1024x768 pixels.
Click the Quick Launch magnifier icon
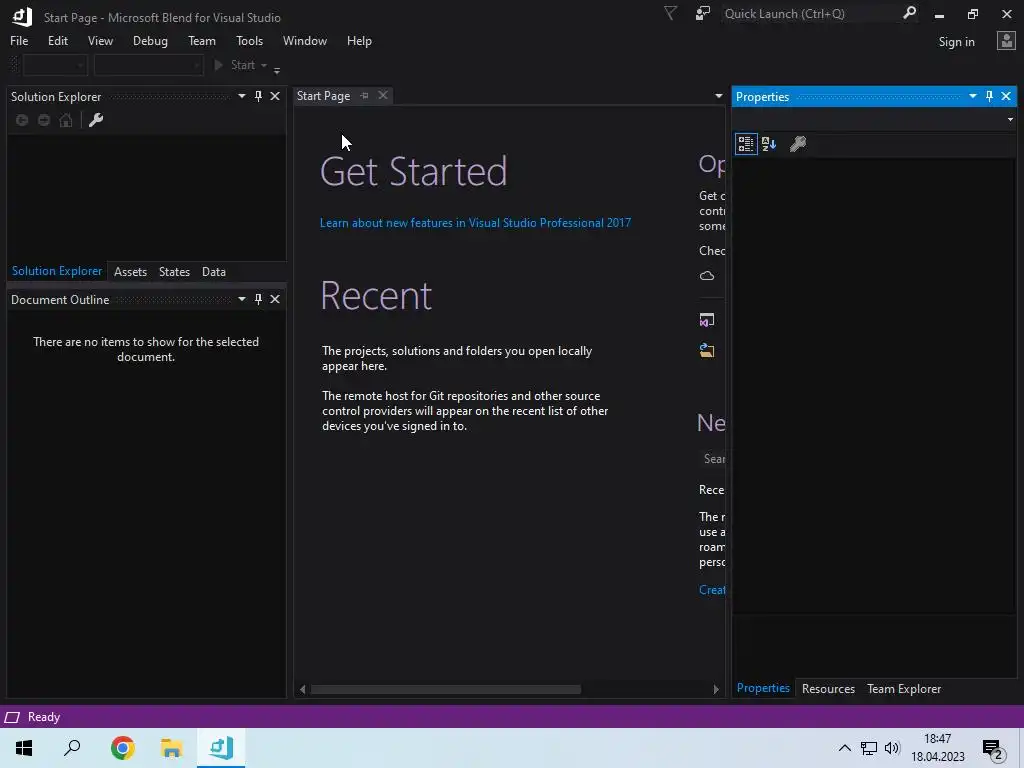909,13
